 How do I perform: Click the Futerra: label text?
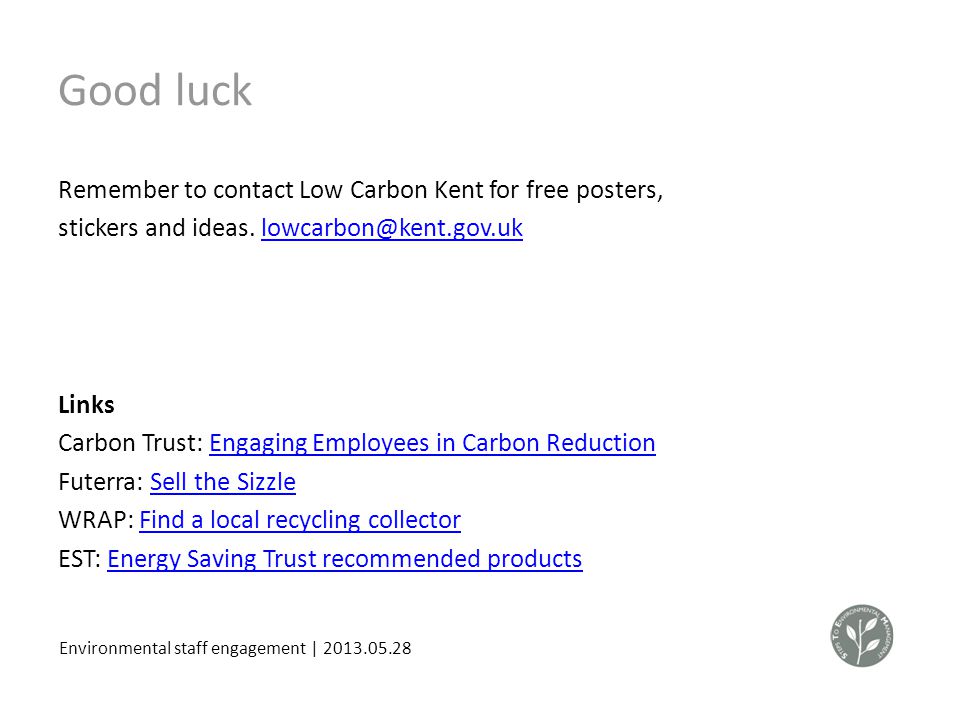pyautogui.click(x=101, y=482)
